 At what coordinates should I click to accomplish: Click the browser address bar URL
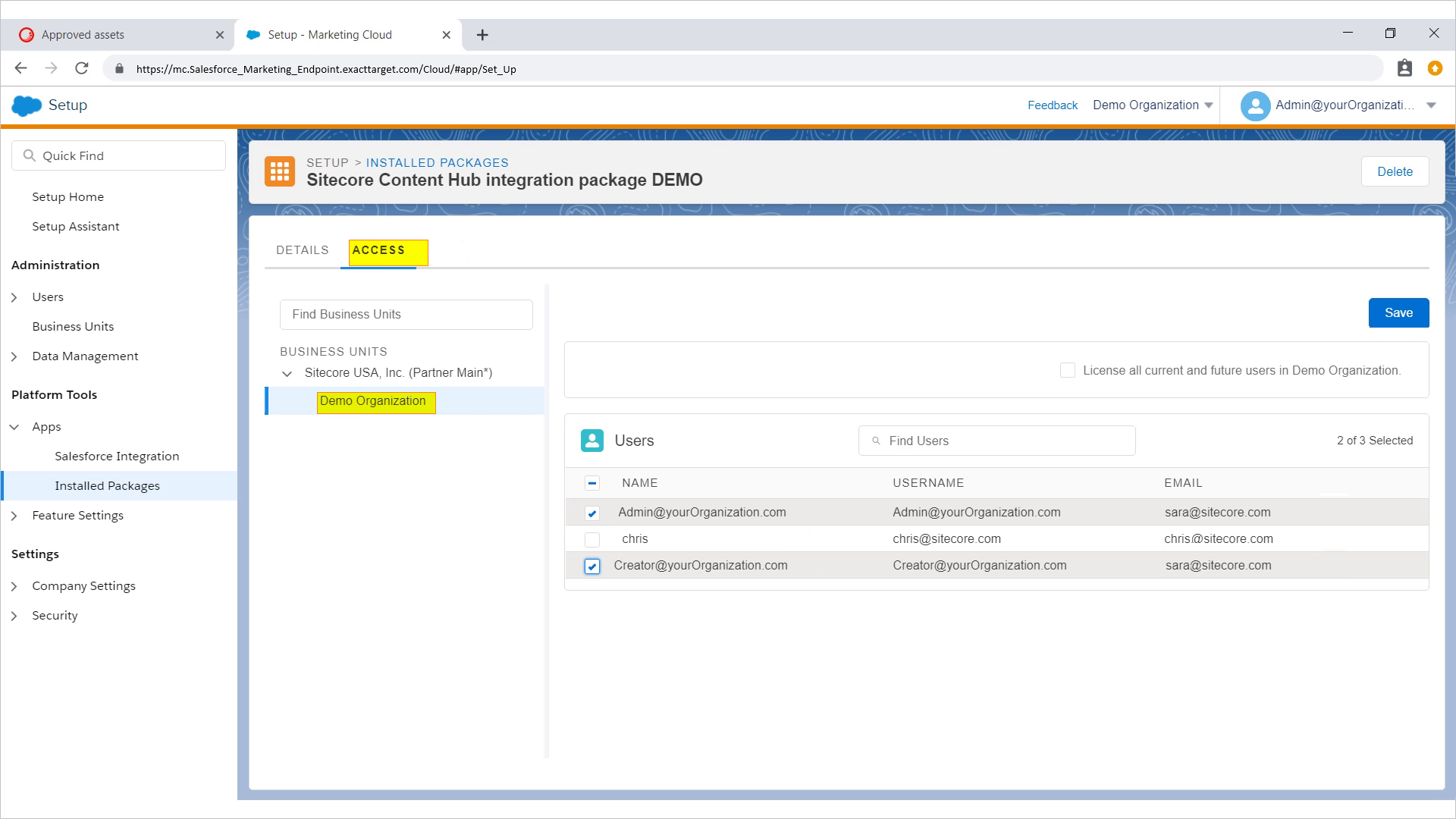tap(326, 69)
